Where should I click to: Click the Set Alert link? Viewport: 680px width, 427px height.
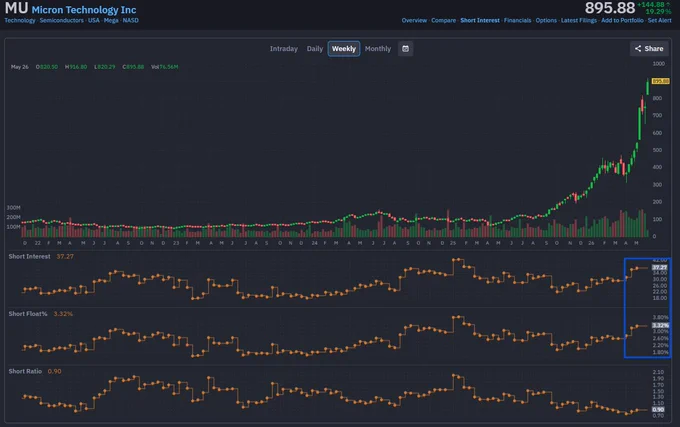[x=660, y=20]
